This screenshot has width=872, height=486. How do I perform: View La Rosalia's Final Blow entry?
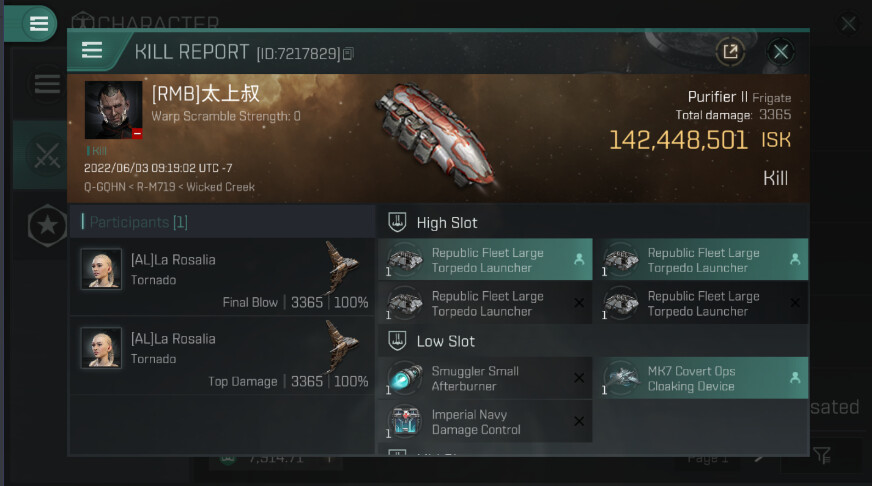tap(221, 277)
